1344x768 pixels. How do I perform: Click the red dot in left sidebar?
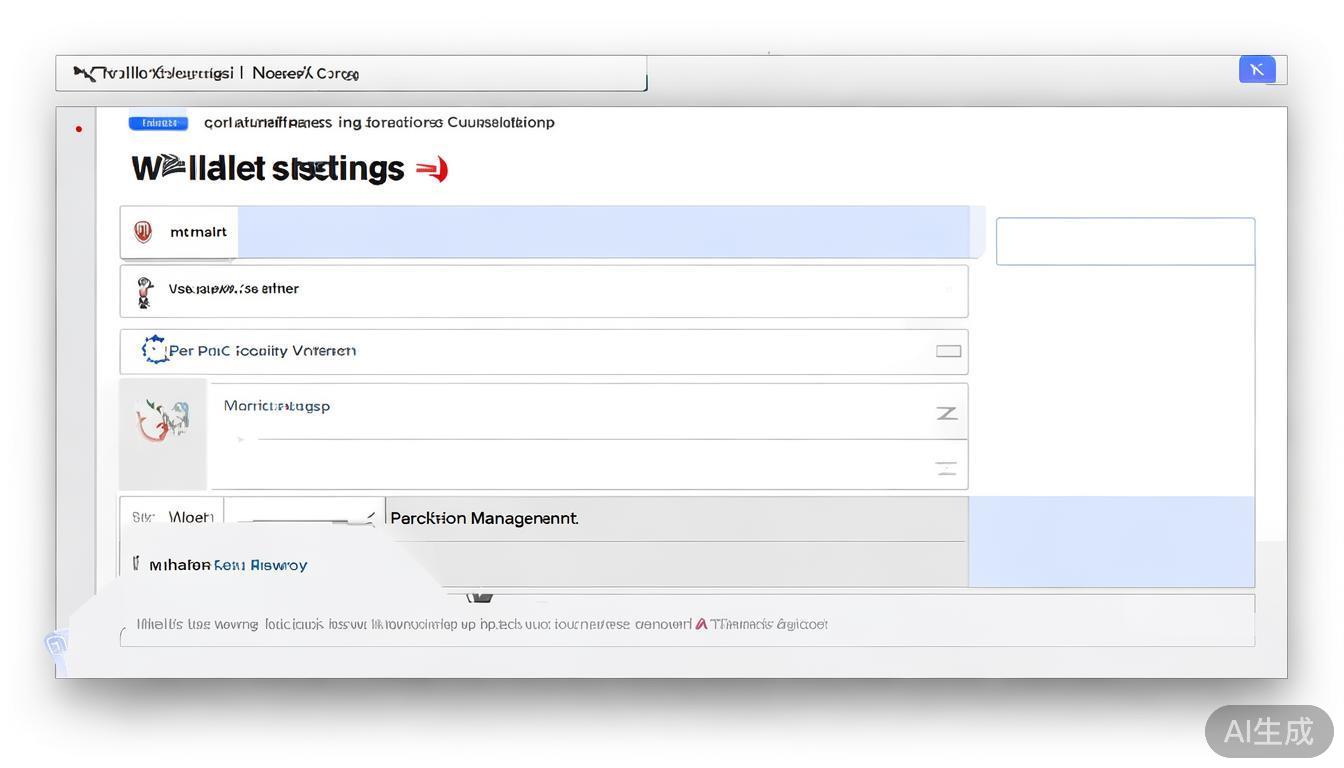click(x=79, y=129)
